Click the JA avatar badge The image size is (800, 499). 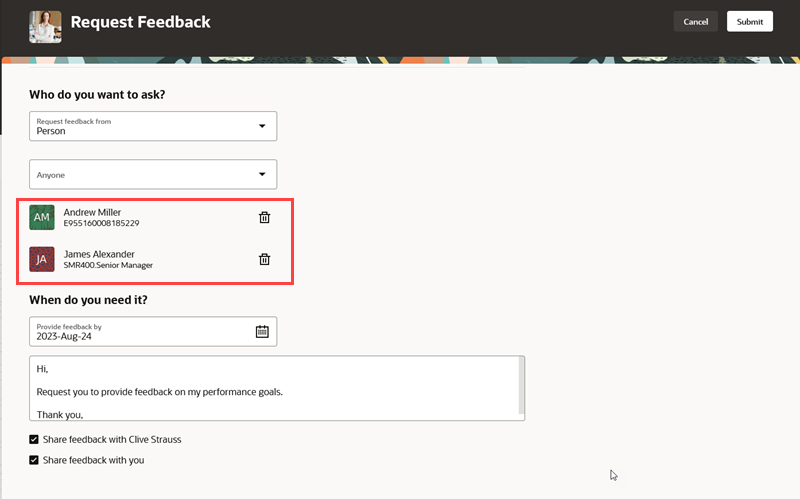pyautogui.click(x=42, y=259)
